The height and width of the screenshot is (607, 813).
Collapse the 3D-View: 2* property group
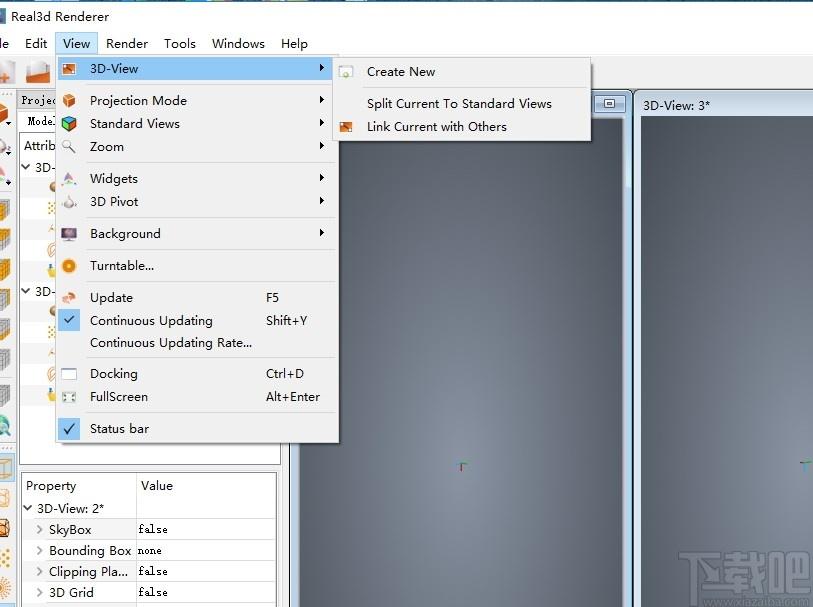(x=28, y=508)
